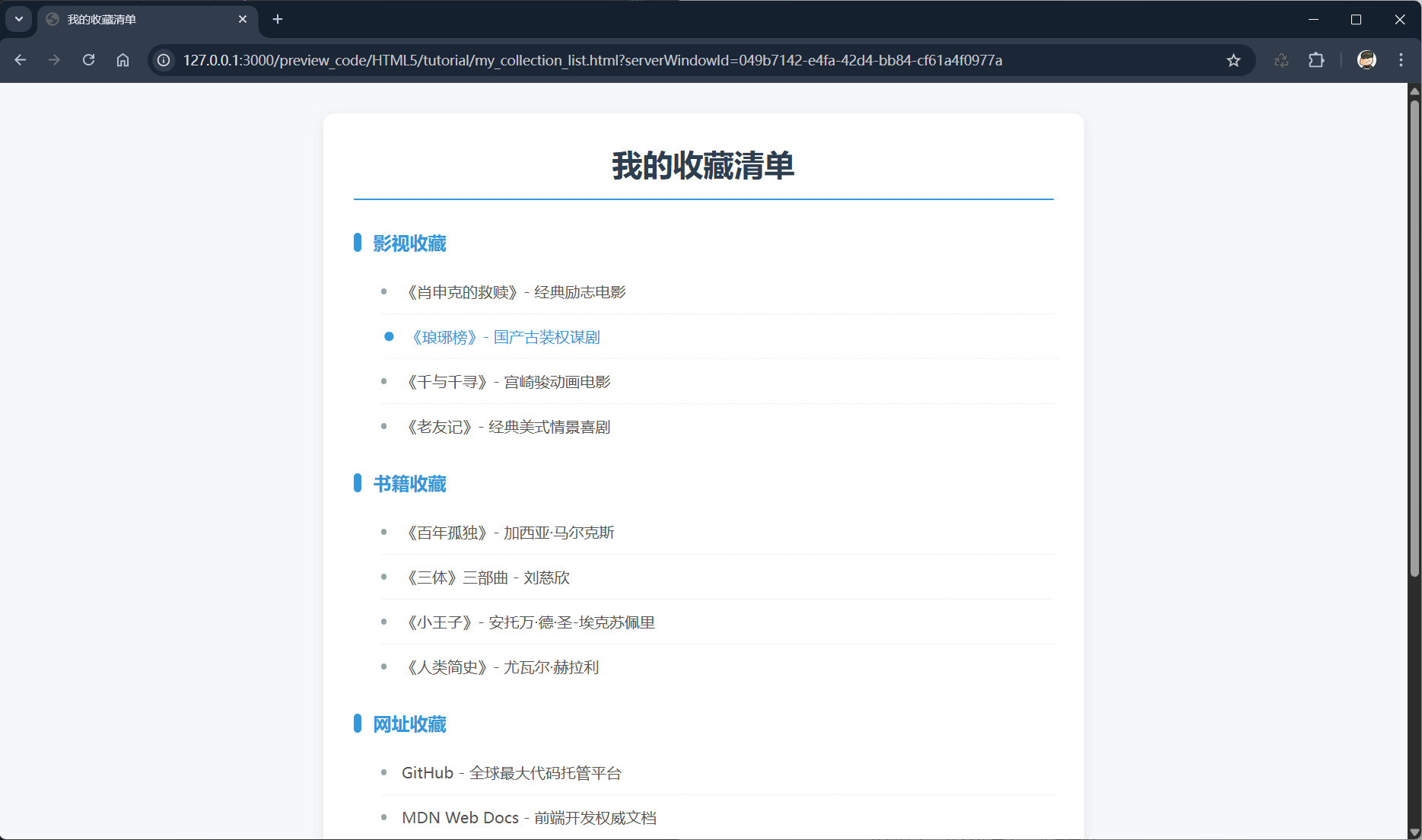The width and height of the screenshot is (1422, 840).
Task: Close the 我的收藏清单 tab
Action: [x=243, y=19]
